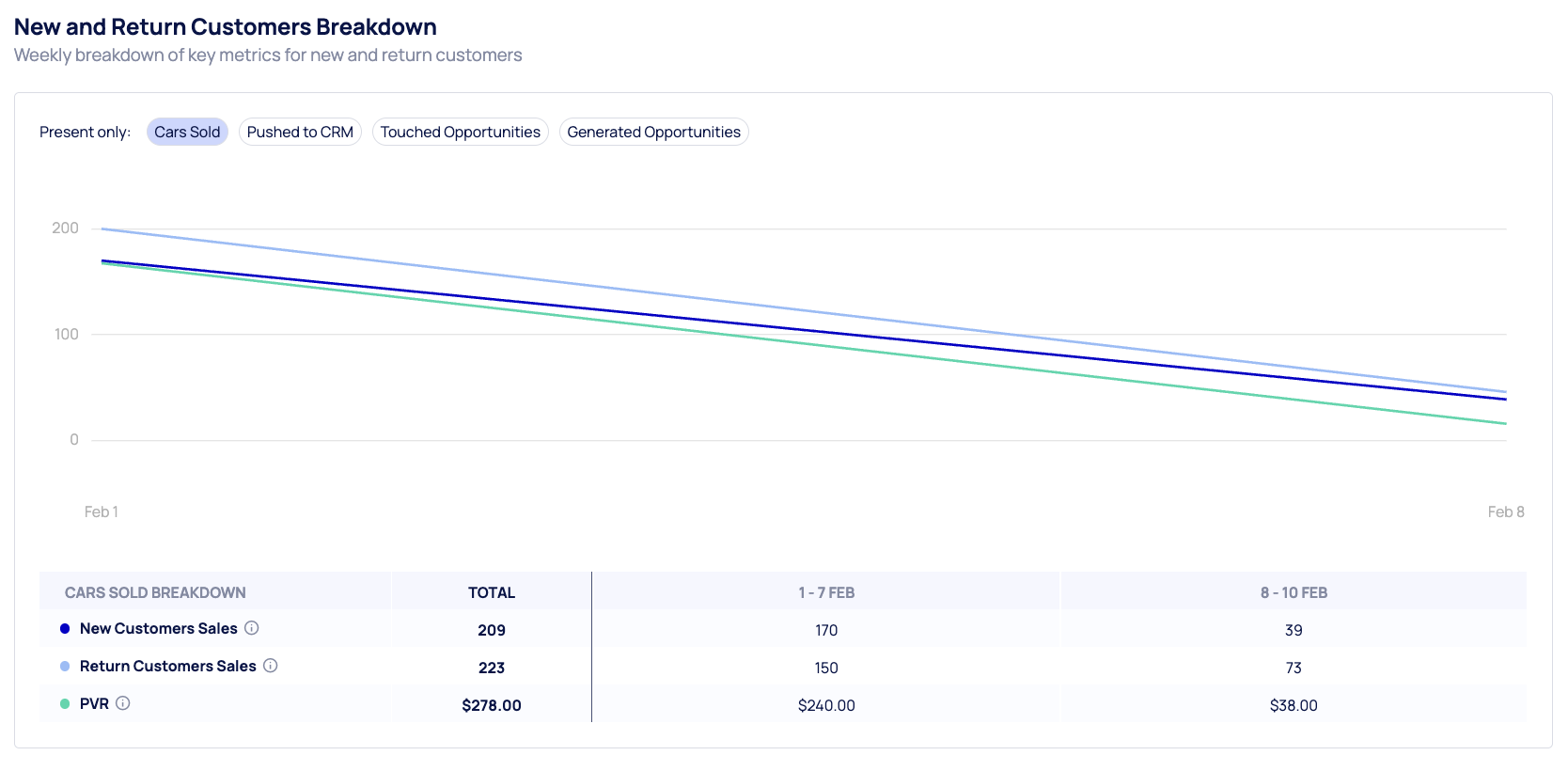
Task: Switch to Generated Opportunities view
Action: pyautogui.click(x=653, y=133)
